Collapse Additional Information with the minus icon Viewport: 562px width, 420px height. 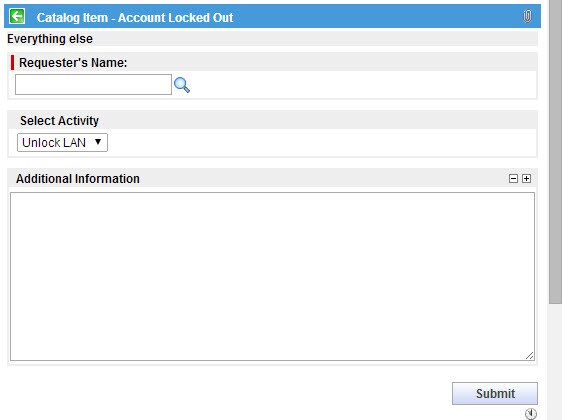click(x=513, y=178)
